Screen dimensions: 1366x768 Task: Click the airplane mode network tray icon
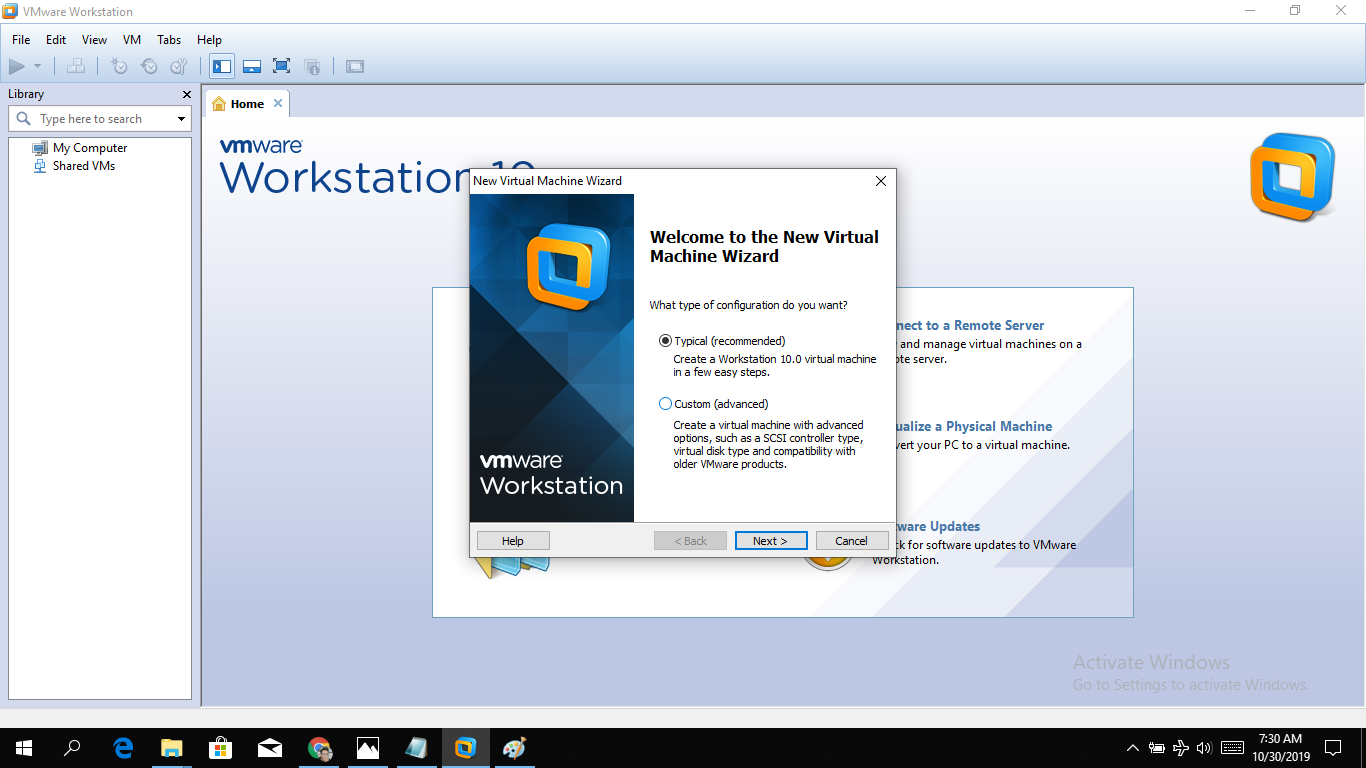(1181, 748)
